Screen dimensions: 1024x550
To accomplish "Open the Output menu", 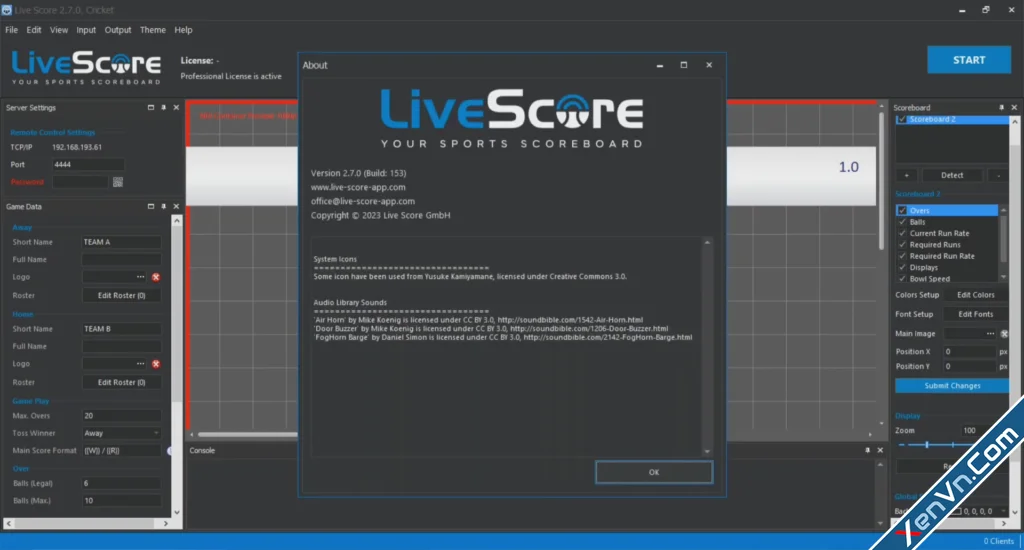I will [x=118, y=30].
